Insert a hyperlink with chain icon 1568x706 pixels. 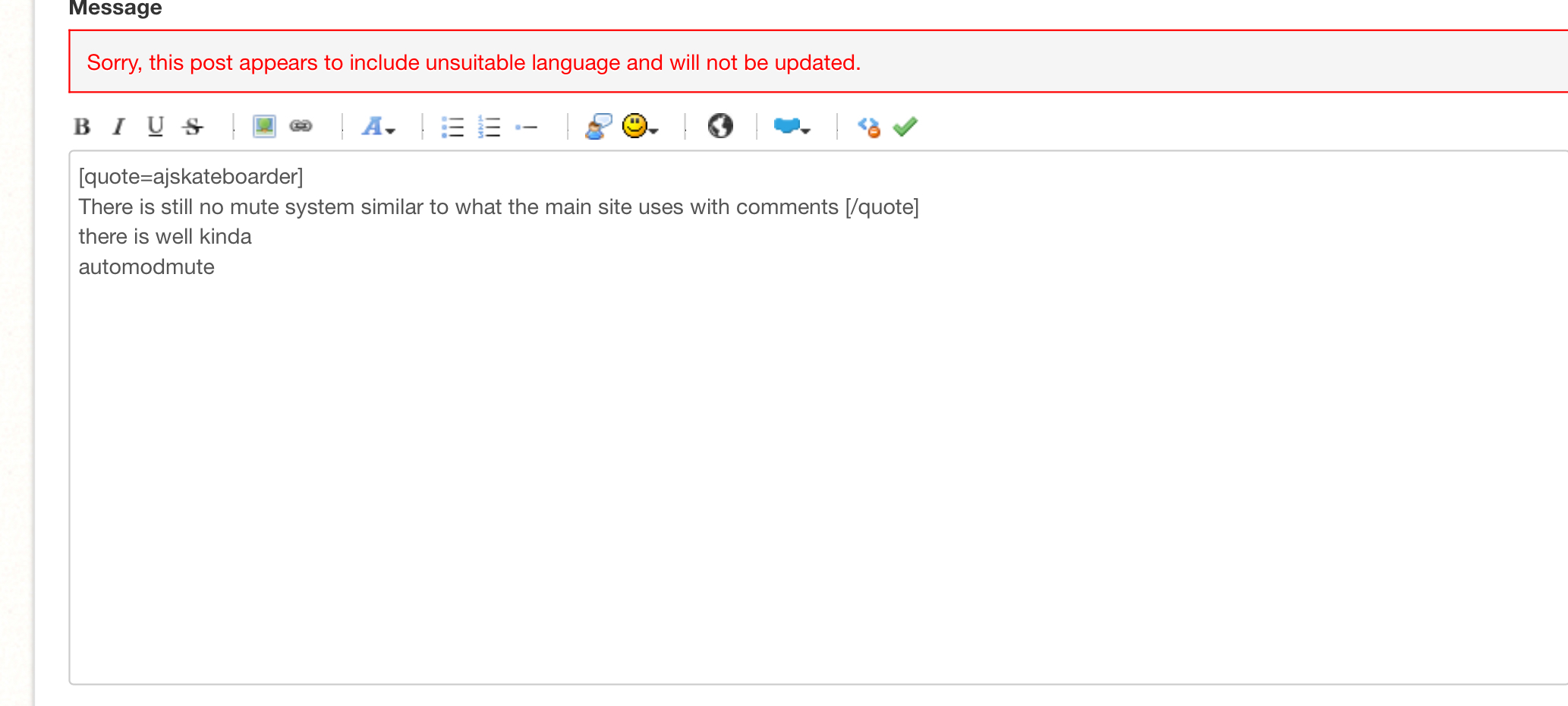click(301, 126)
